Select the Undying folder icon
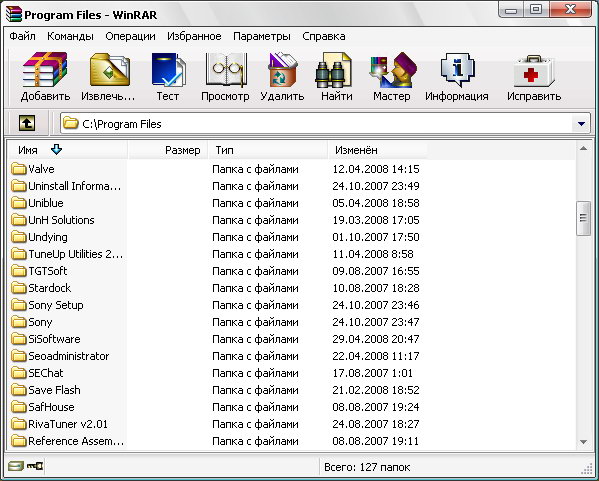Image resolution: width=599 pixels, height=481 pixels. [x=18, y=237]
